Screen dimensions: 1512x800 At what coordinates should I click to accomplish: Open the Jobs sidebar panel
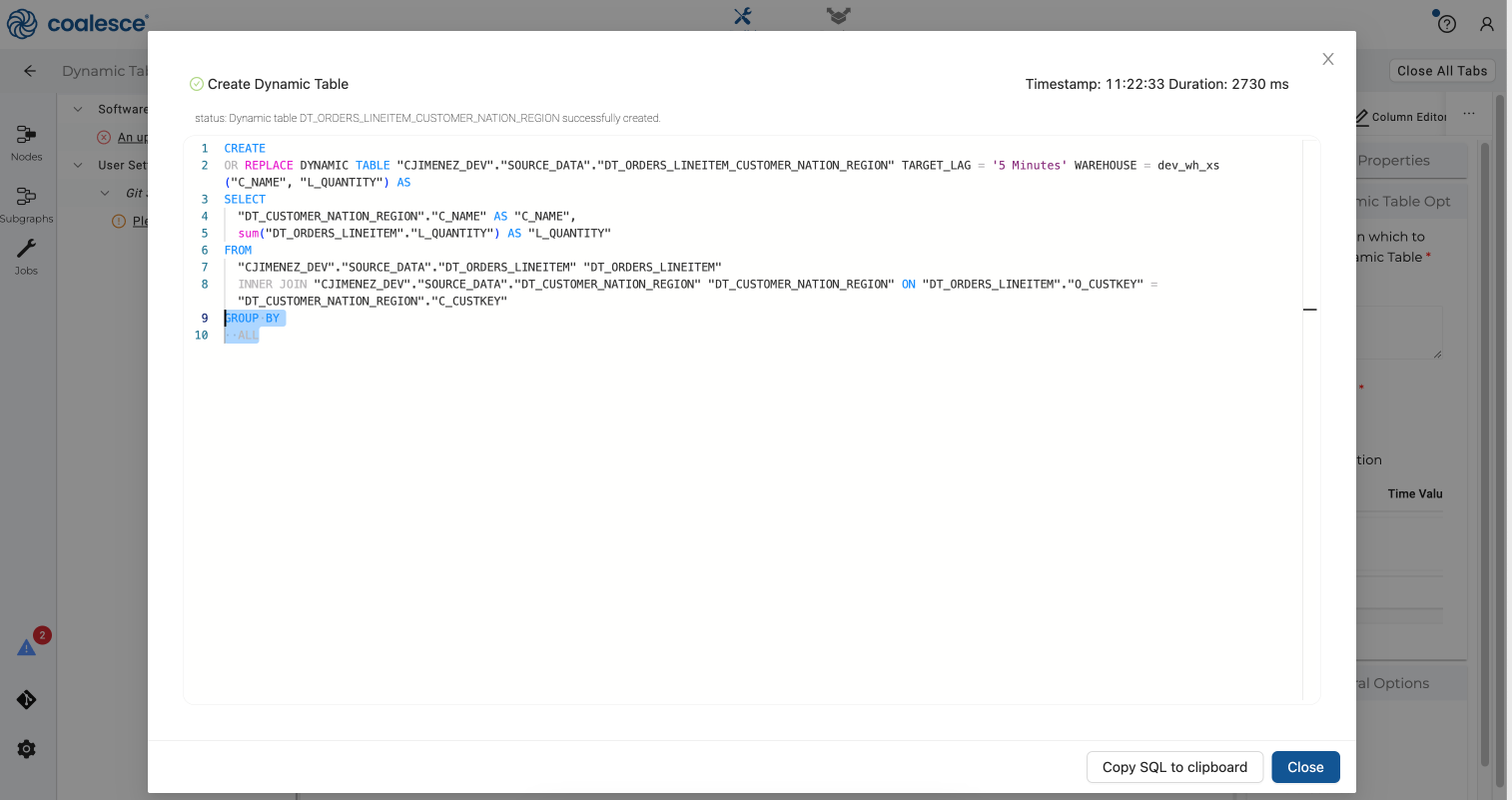tap(27, 257)
